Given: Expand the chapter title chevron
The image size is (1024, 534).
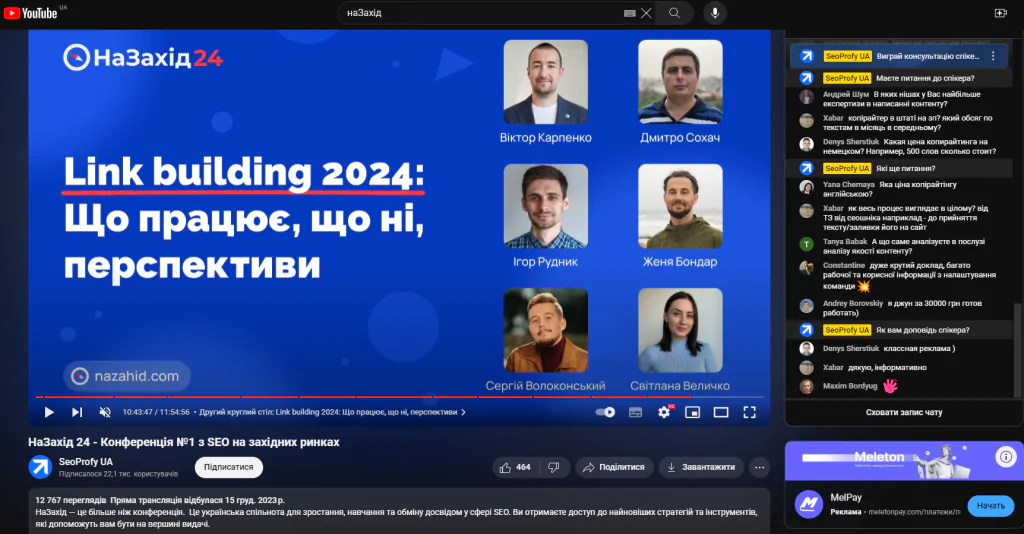Looking at the screenshot, I should pos(463,412).
